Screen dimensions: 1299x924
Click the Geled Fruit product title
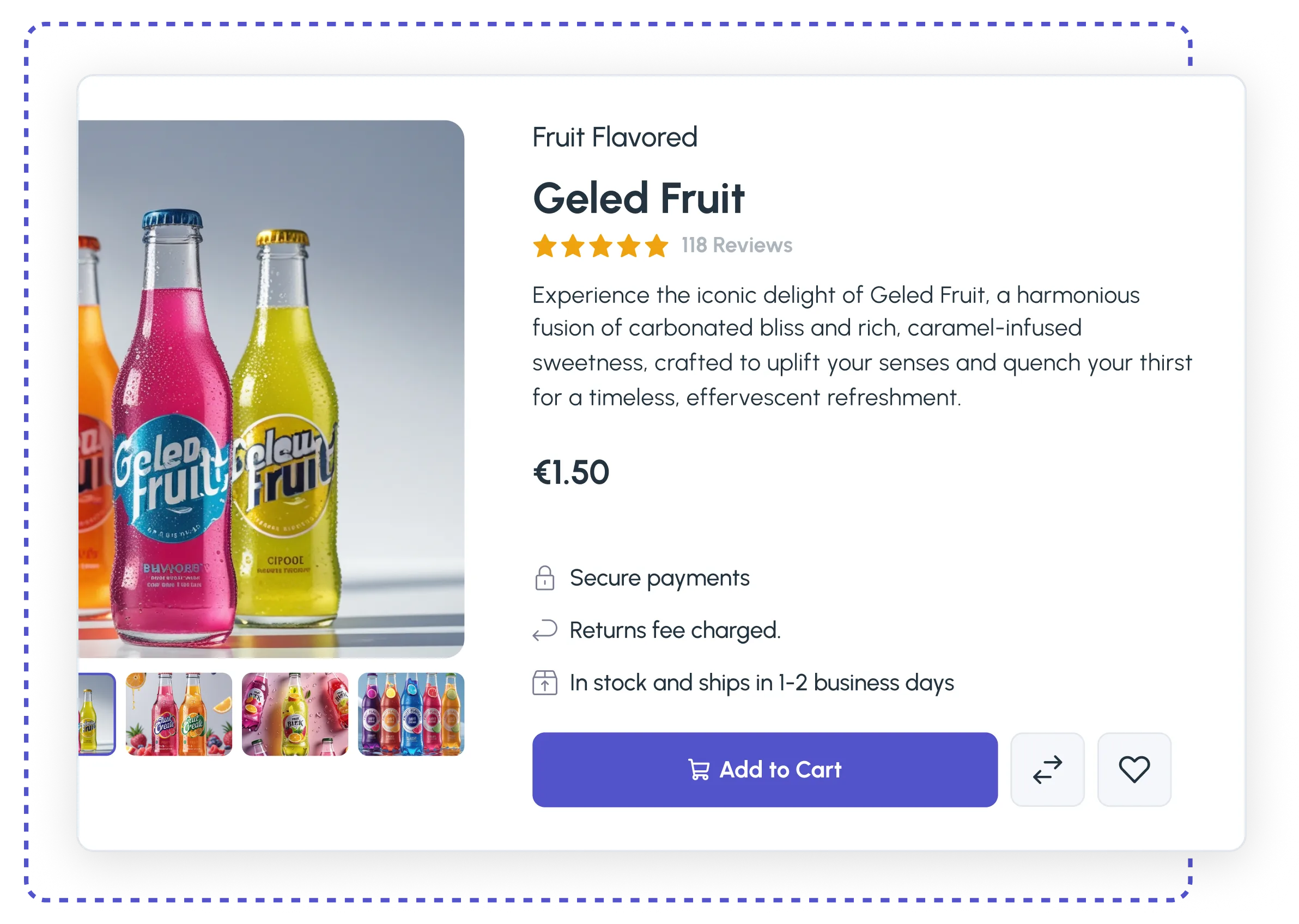(639, 198)
